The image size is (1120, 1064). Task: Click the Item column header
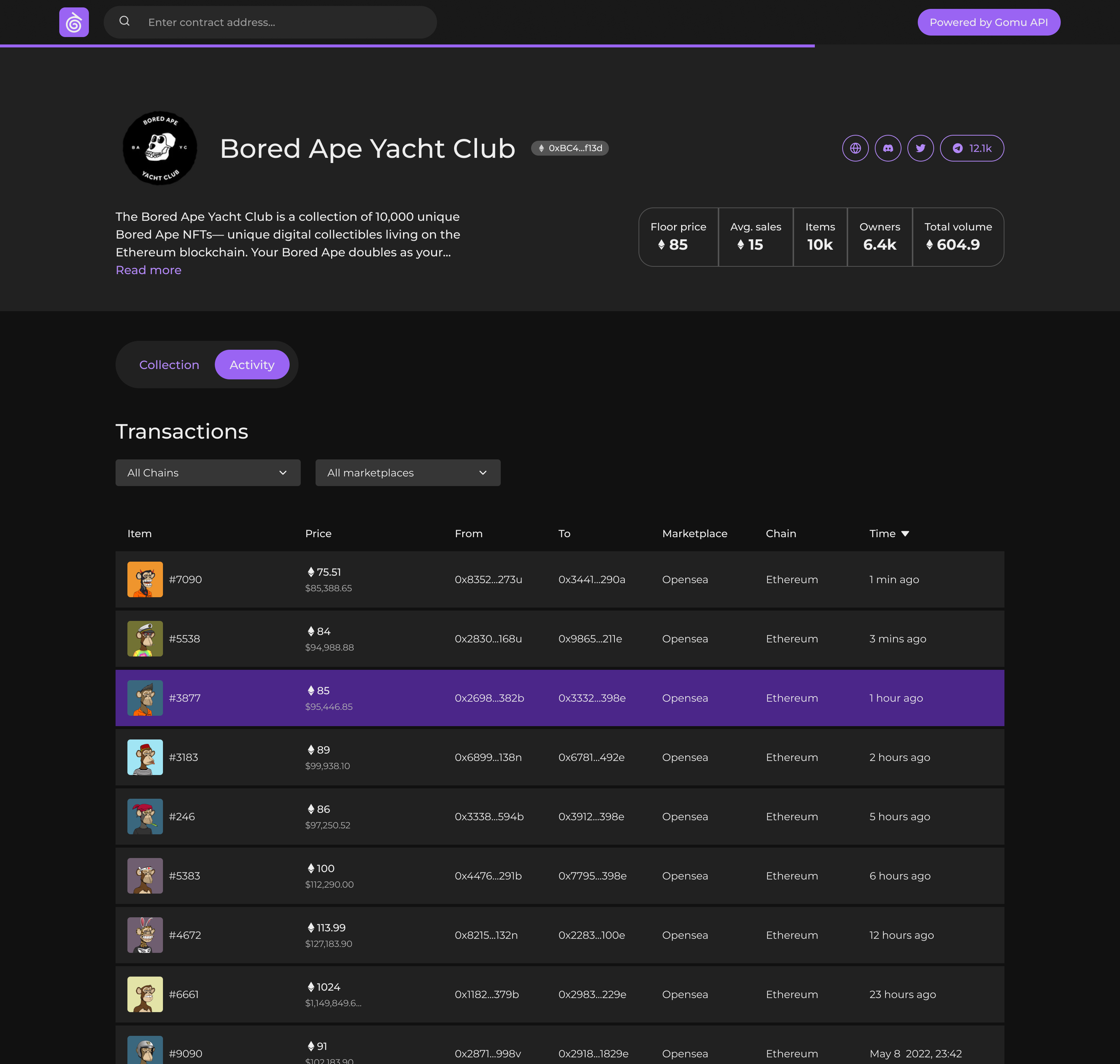(140, 534)
